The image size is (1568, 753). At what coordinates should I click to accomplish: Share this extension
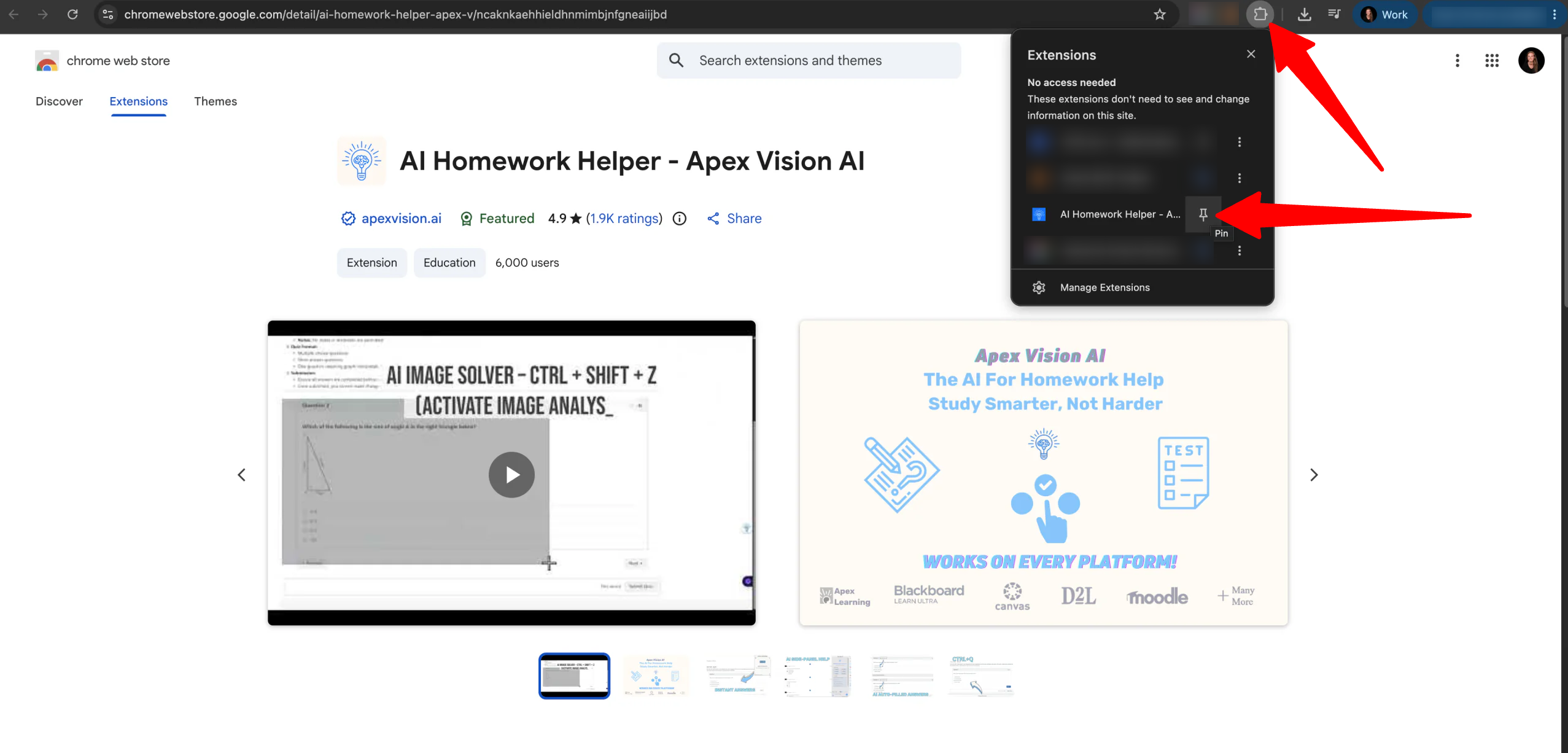(x=734, y=218)
